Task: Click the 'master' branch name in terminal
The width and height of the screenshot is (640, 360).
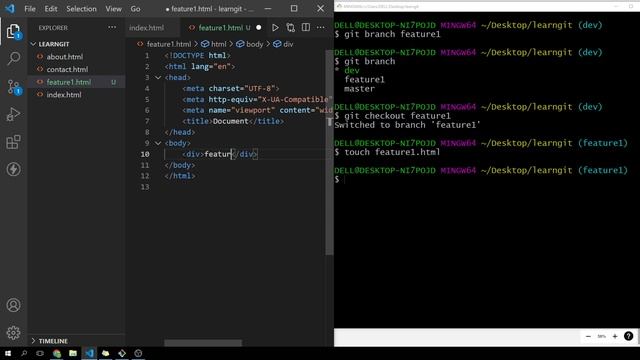Action: 359,89
